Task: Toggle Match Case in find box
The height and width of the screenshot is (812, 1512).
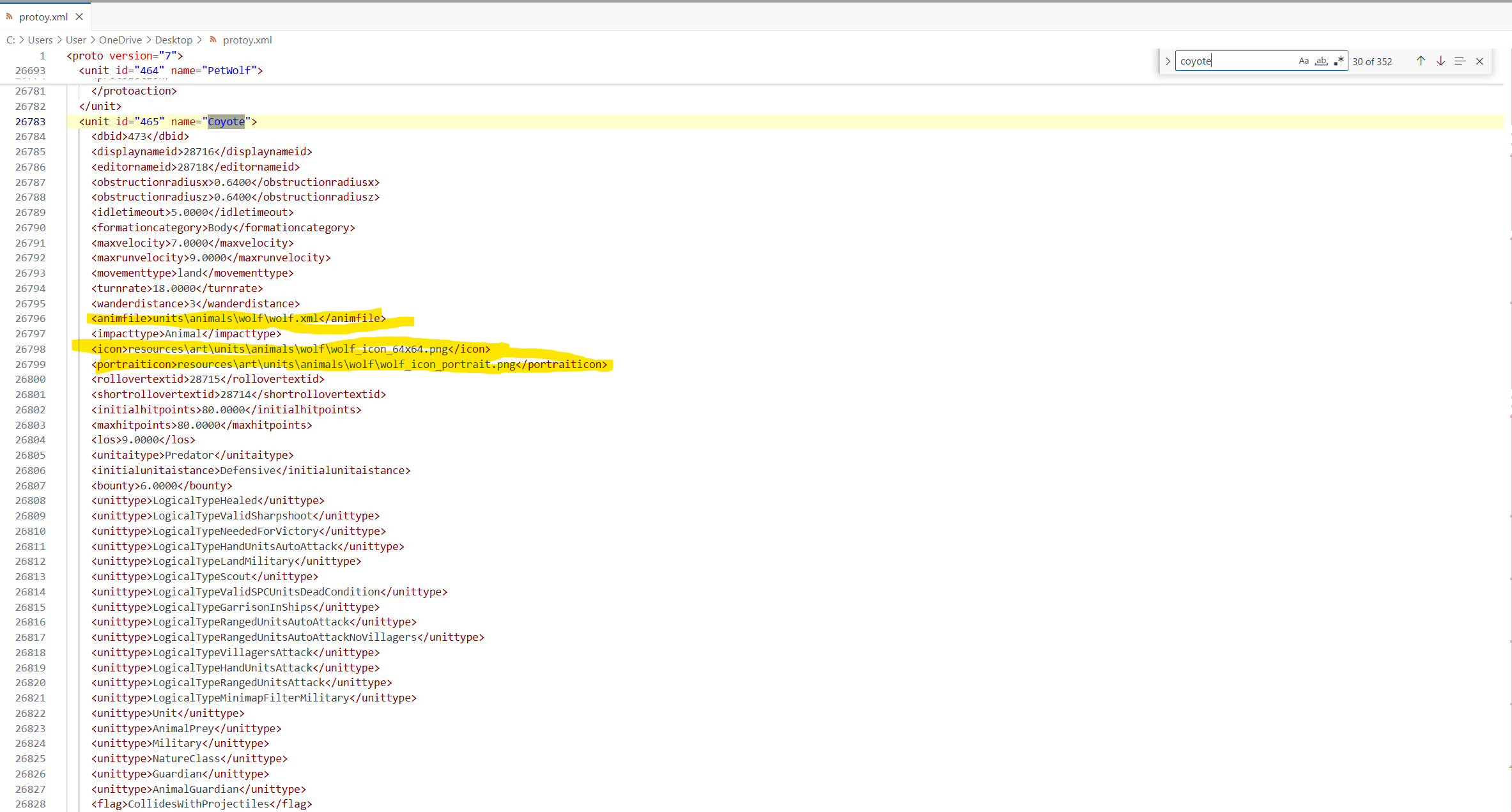Action: [x=1304, y=61]
